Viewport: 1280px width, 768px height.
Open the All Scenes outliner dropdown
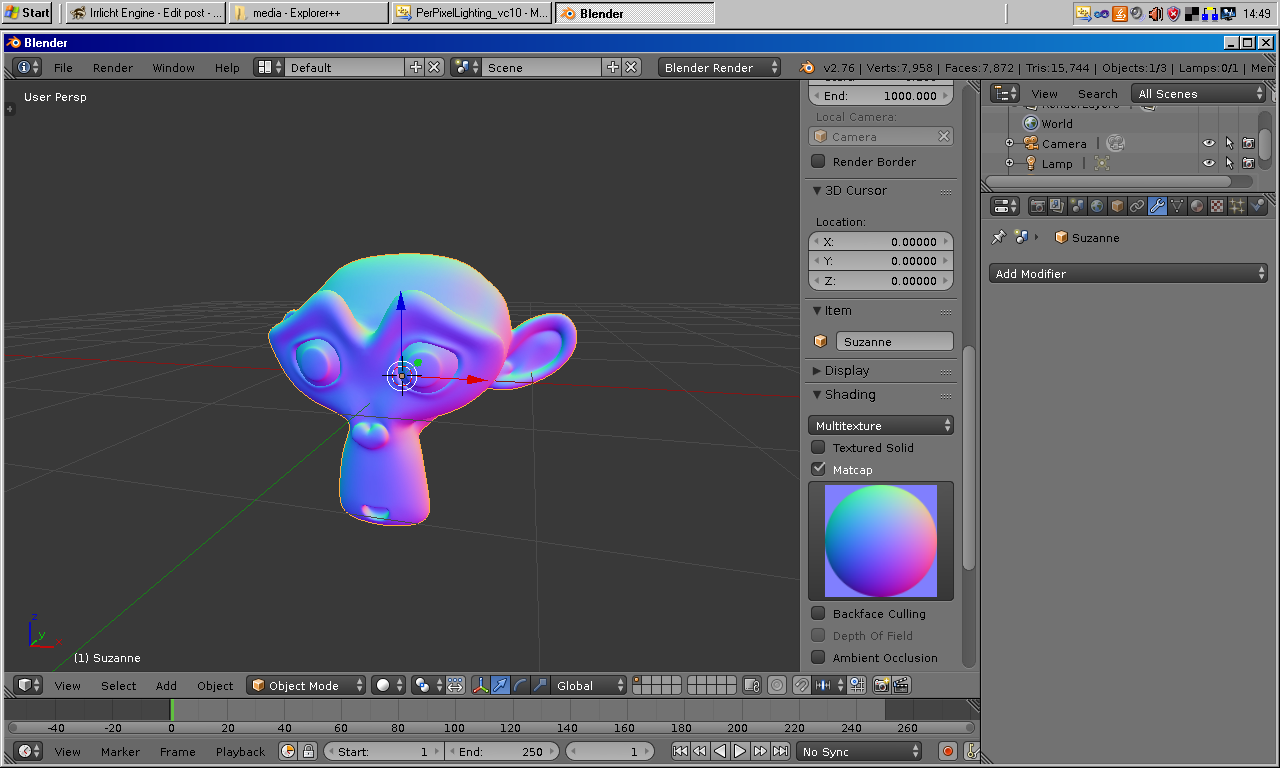point(1200,93)
